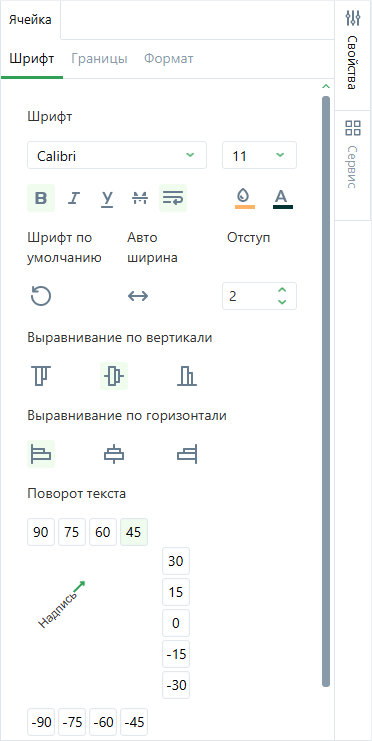372x741 pixels.
Task: Click the Надпись rotation preview
Action: (x=62, y=605)
